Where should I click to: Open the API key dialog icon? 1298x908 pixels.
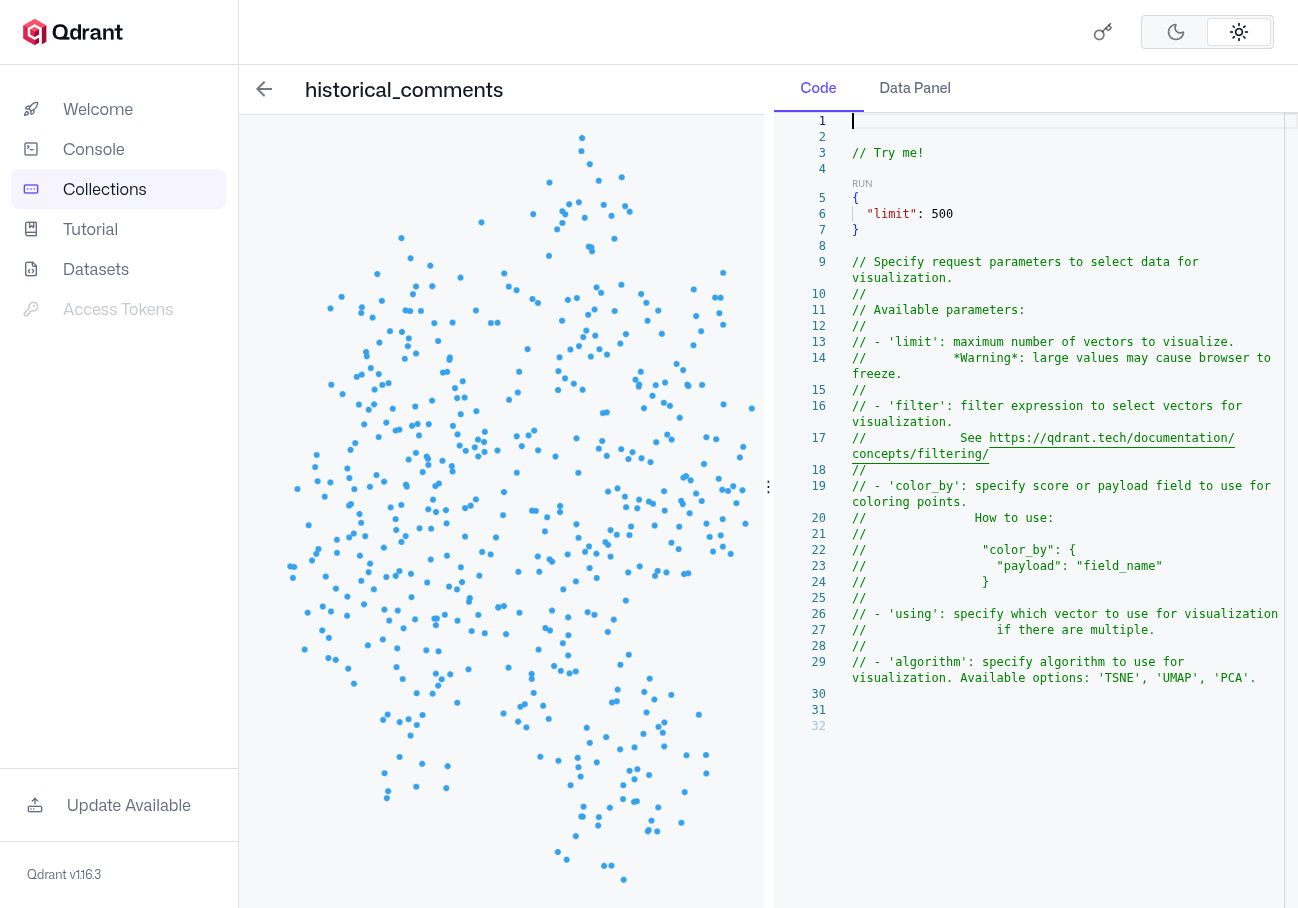[1102, 32]
